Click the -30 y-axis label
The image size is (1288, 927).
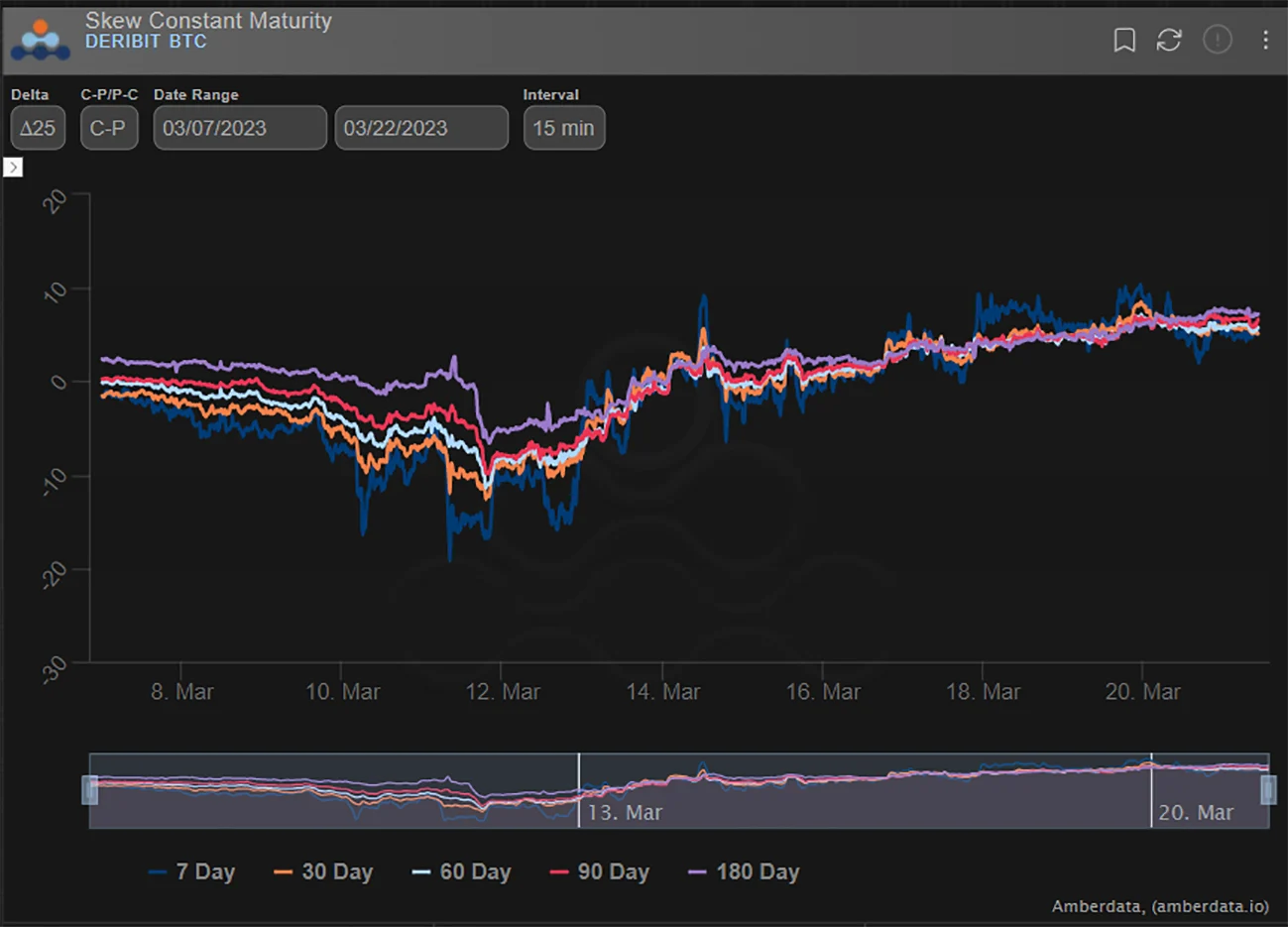click(54, 670)
